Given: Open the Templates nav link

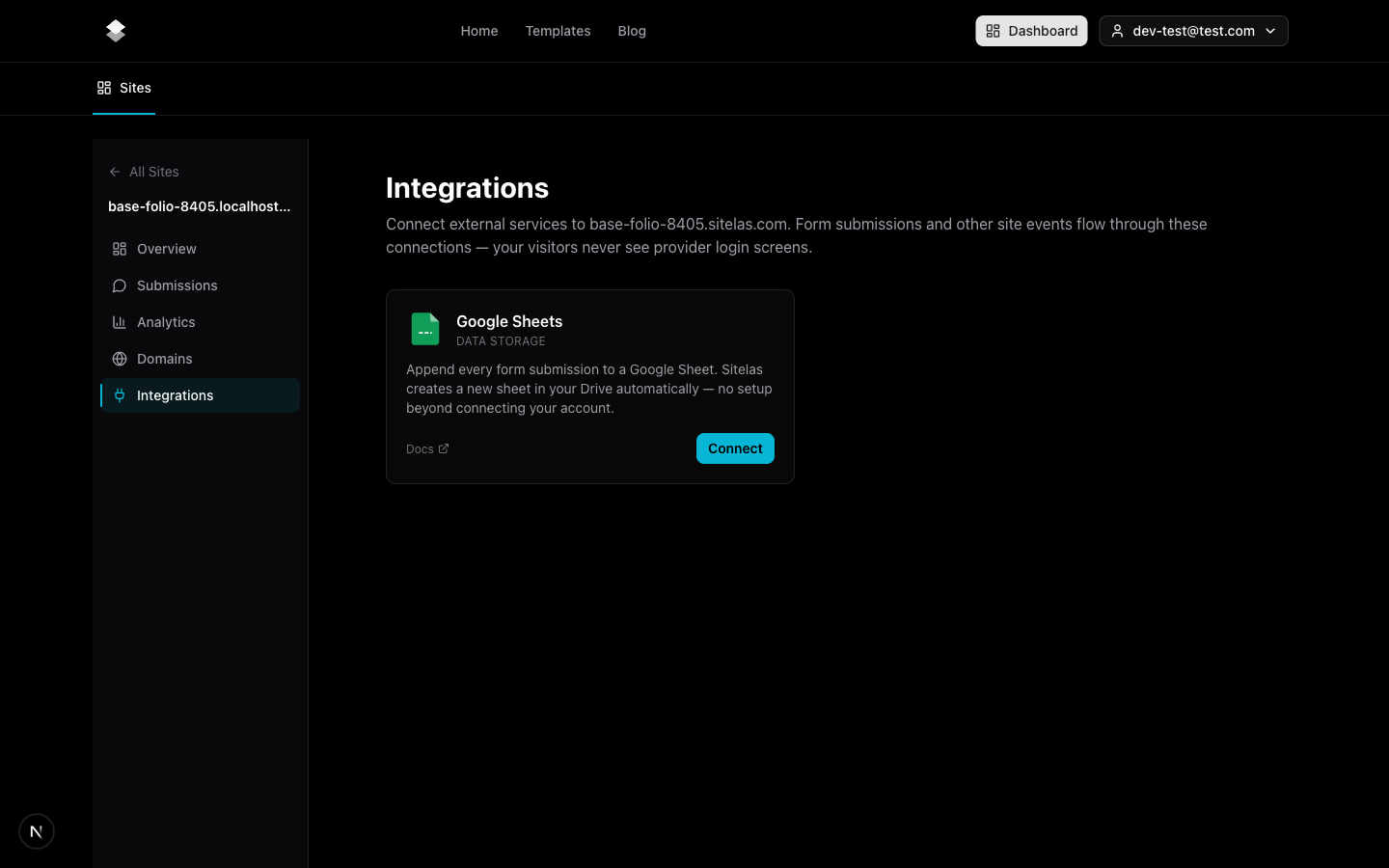Looking at the screenshot, I should point(558,31).
